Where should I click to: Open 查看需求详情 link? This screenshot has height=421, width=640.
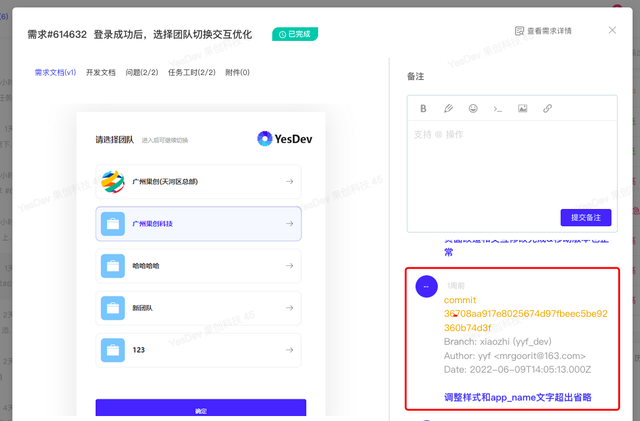543,31
